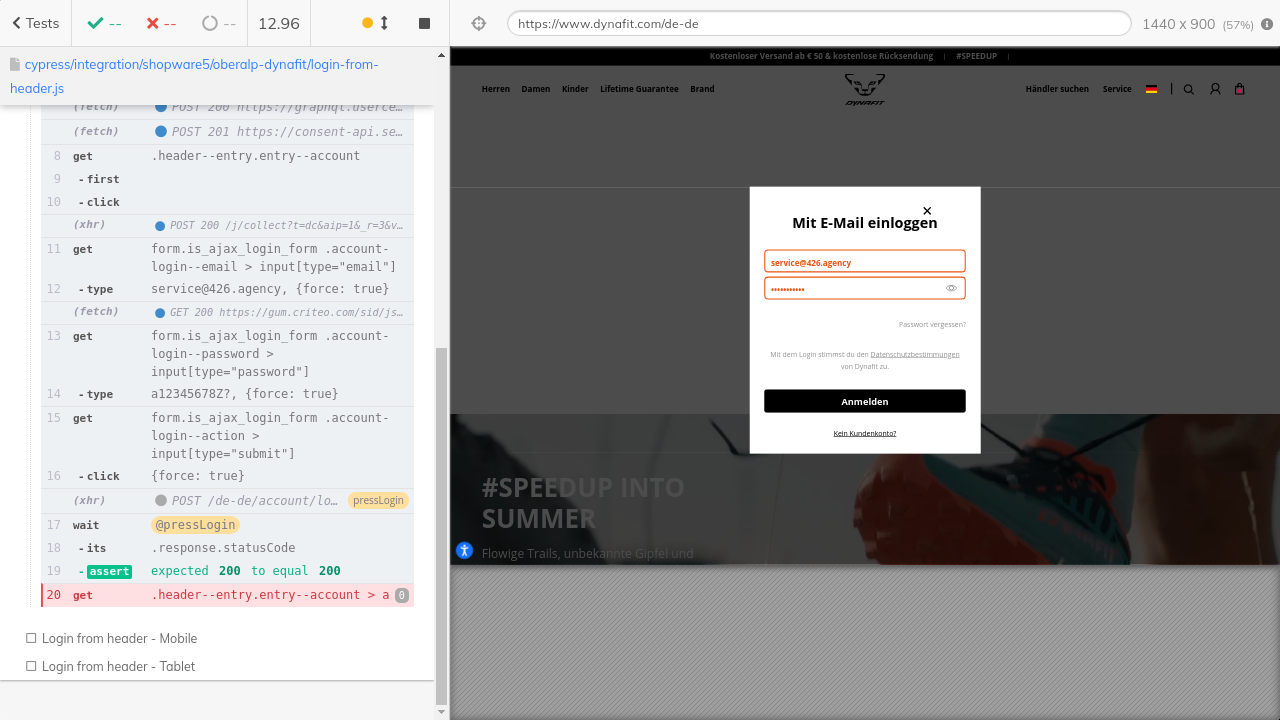Open the selector playground crosshair
This screenshot has height=720, width=1280.
(x=478, y=23)
